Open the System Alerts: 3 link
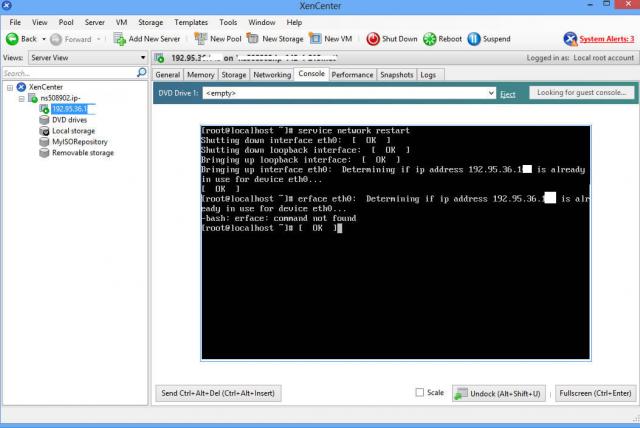The image size is (640, 428). coord(607,39)
